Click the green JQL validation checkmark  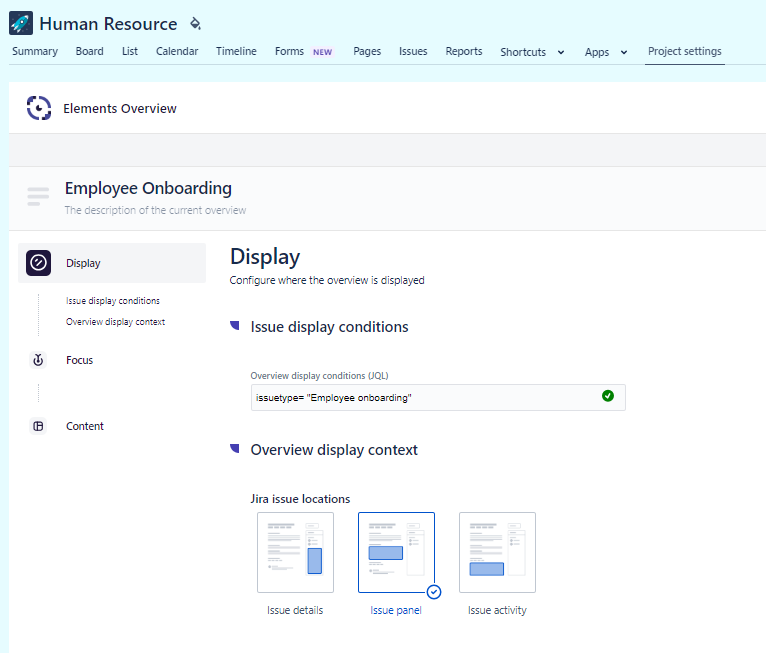(x=608, y=397)
